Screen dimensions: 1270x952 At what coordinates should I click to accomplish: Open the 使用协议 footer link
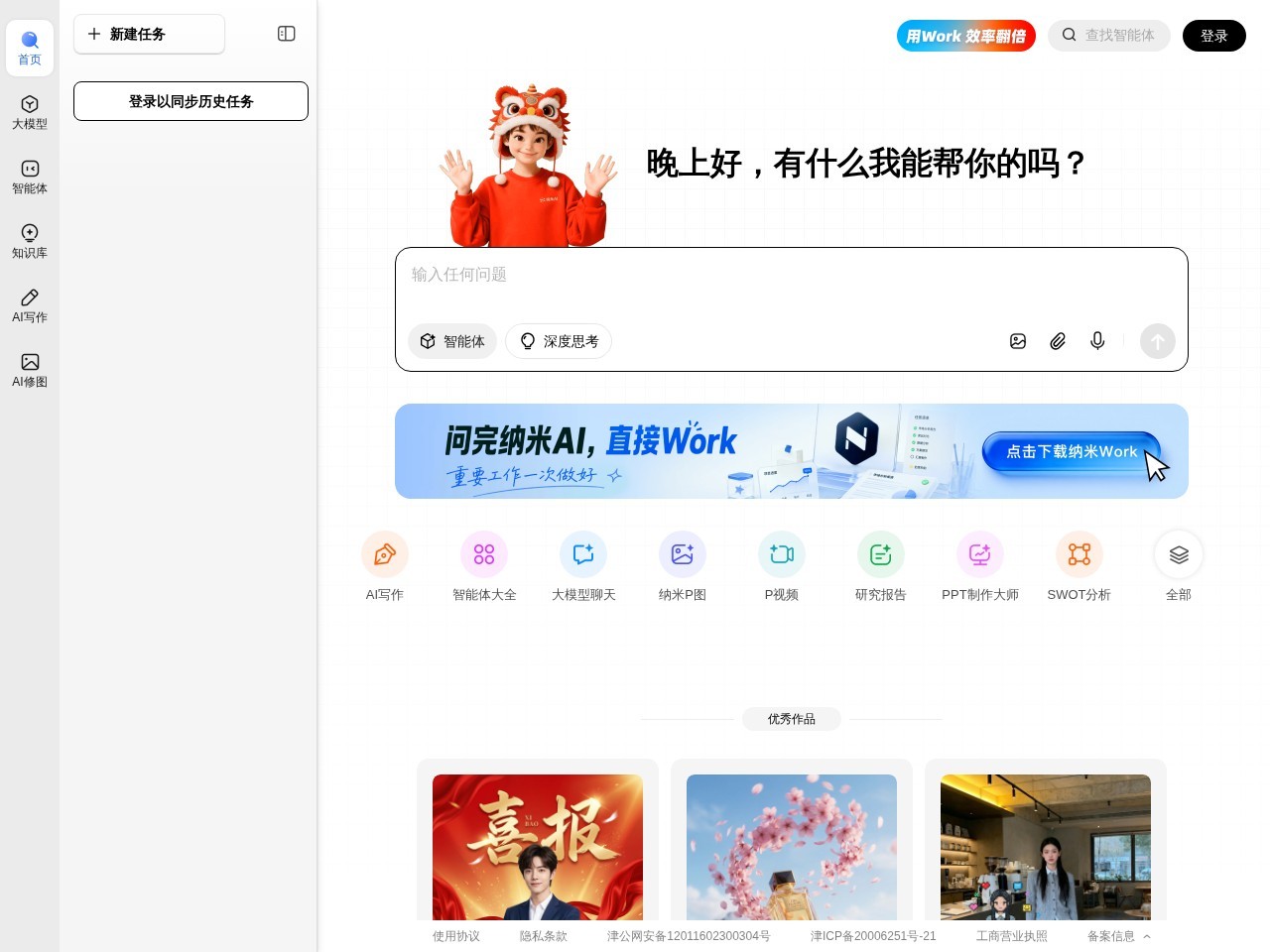click(456, 936)
